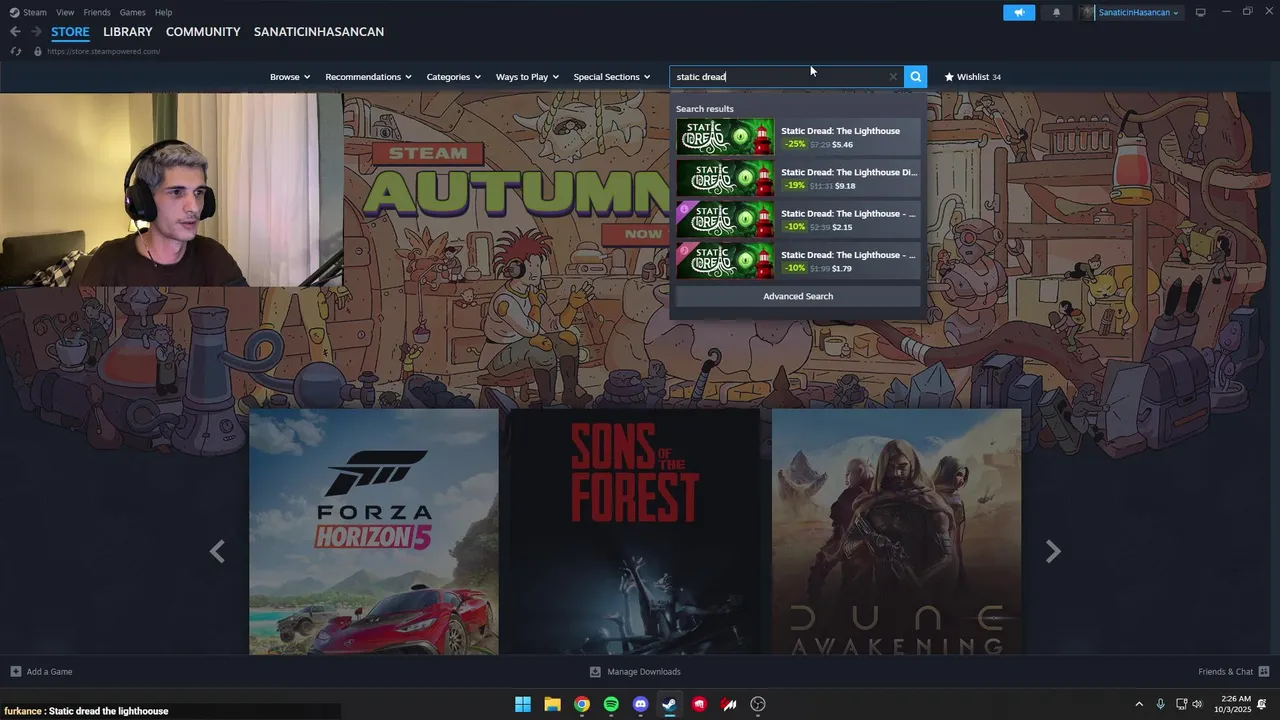Click the previous carousel arrow
1280x720 pixels.
click(x=217, y=551)
